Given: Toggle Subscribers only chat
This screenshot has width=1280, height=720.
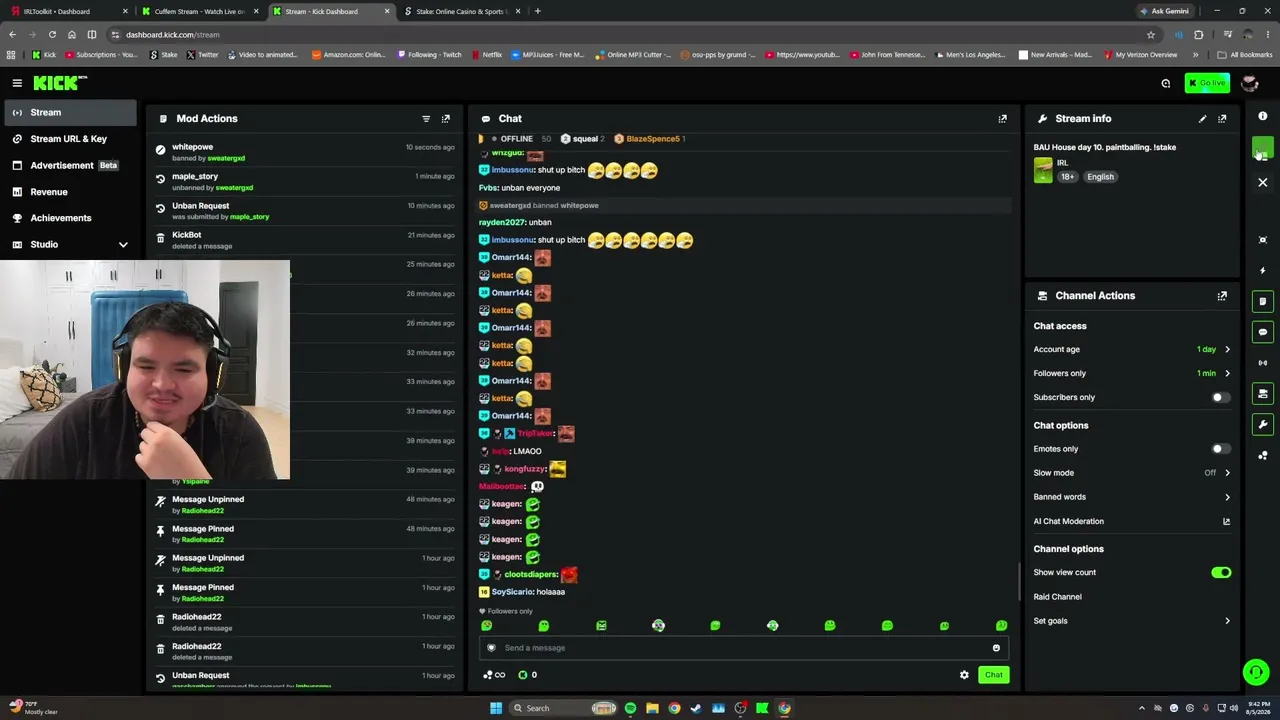Looking at the screenshot, I should tap(1221, 397).
